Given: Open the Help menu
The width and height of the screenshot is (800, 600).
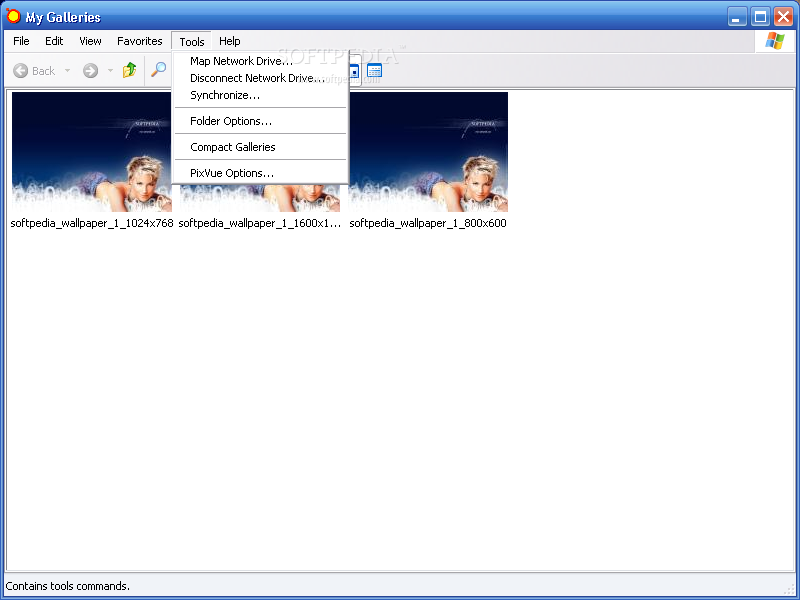Looking at the screenshot, I should click(x=230, y=41).
